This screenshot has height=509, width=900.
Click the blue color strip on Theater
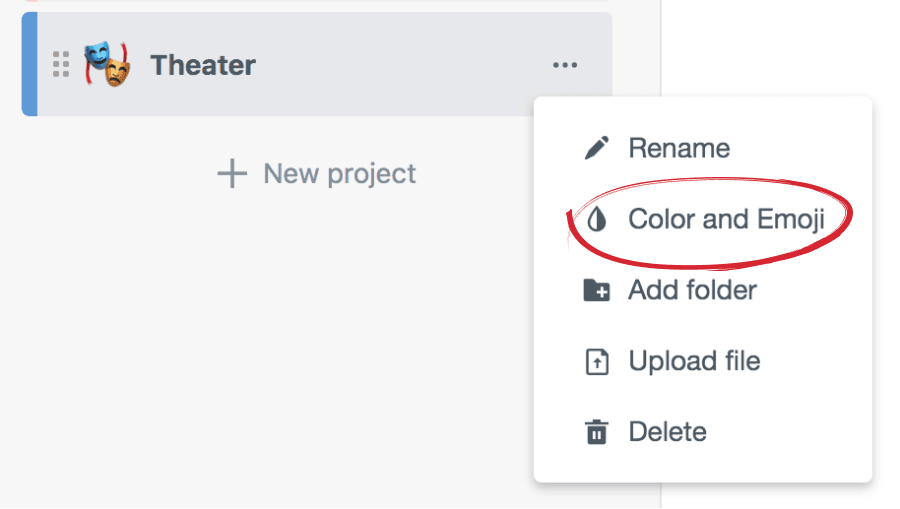[x=29, y=65]
